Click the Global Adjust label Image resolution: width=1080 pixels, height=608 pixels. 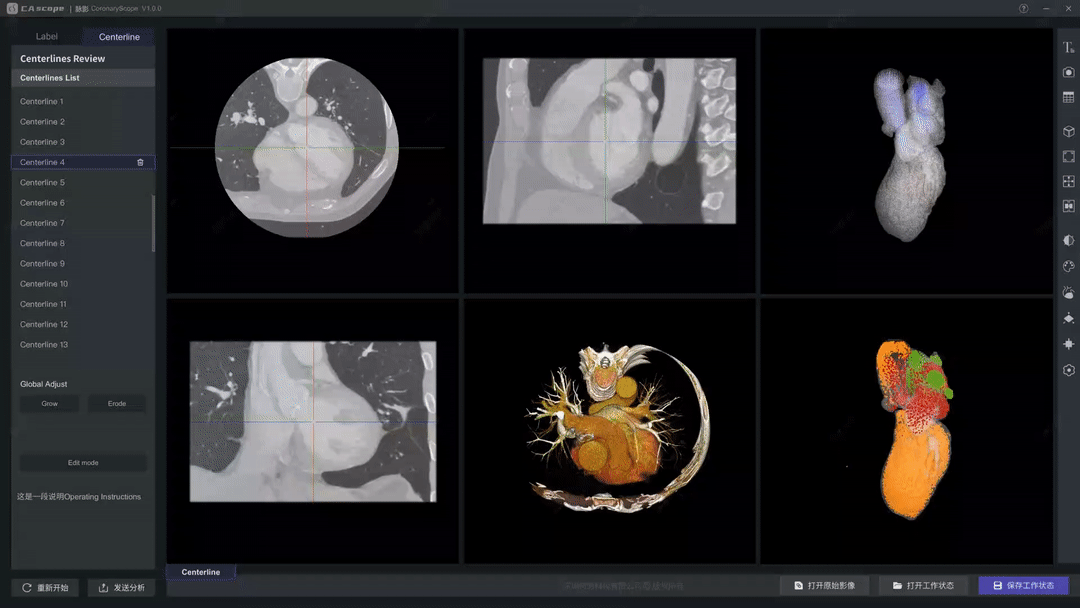pyautogui.click(x=43, y=384)
